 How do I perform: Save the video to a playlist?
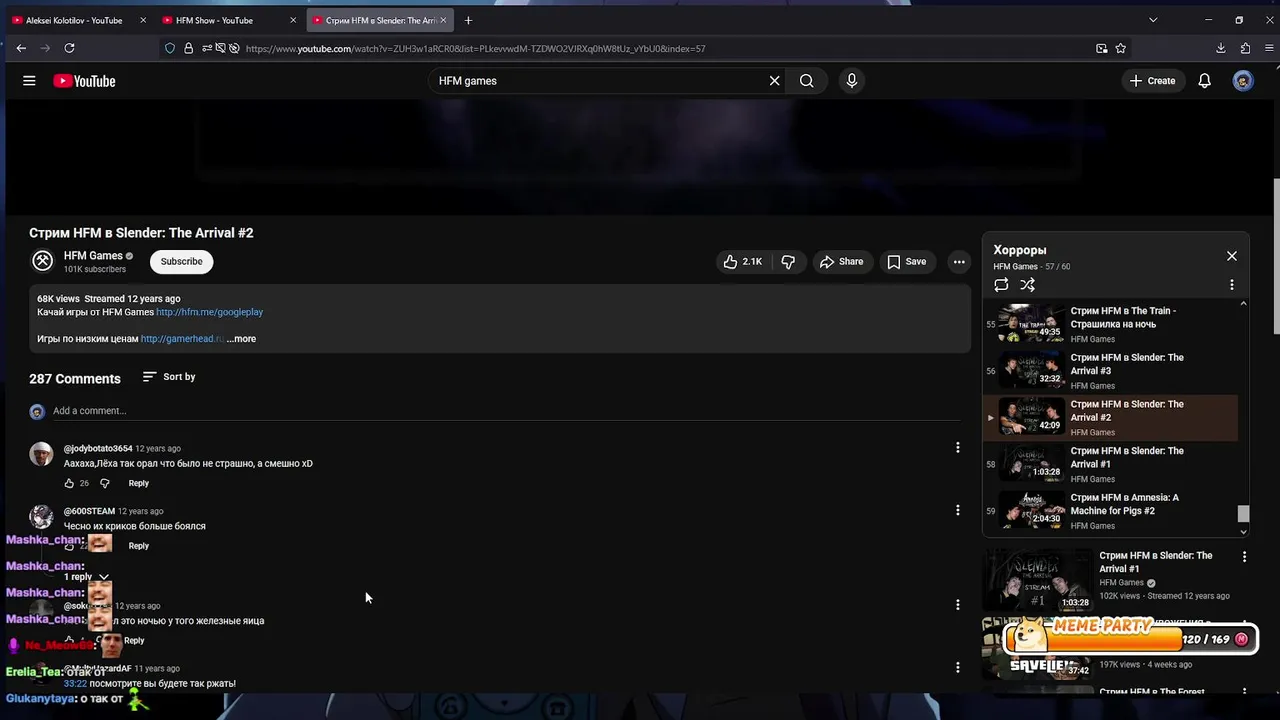[x=907, y=262]
